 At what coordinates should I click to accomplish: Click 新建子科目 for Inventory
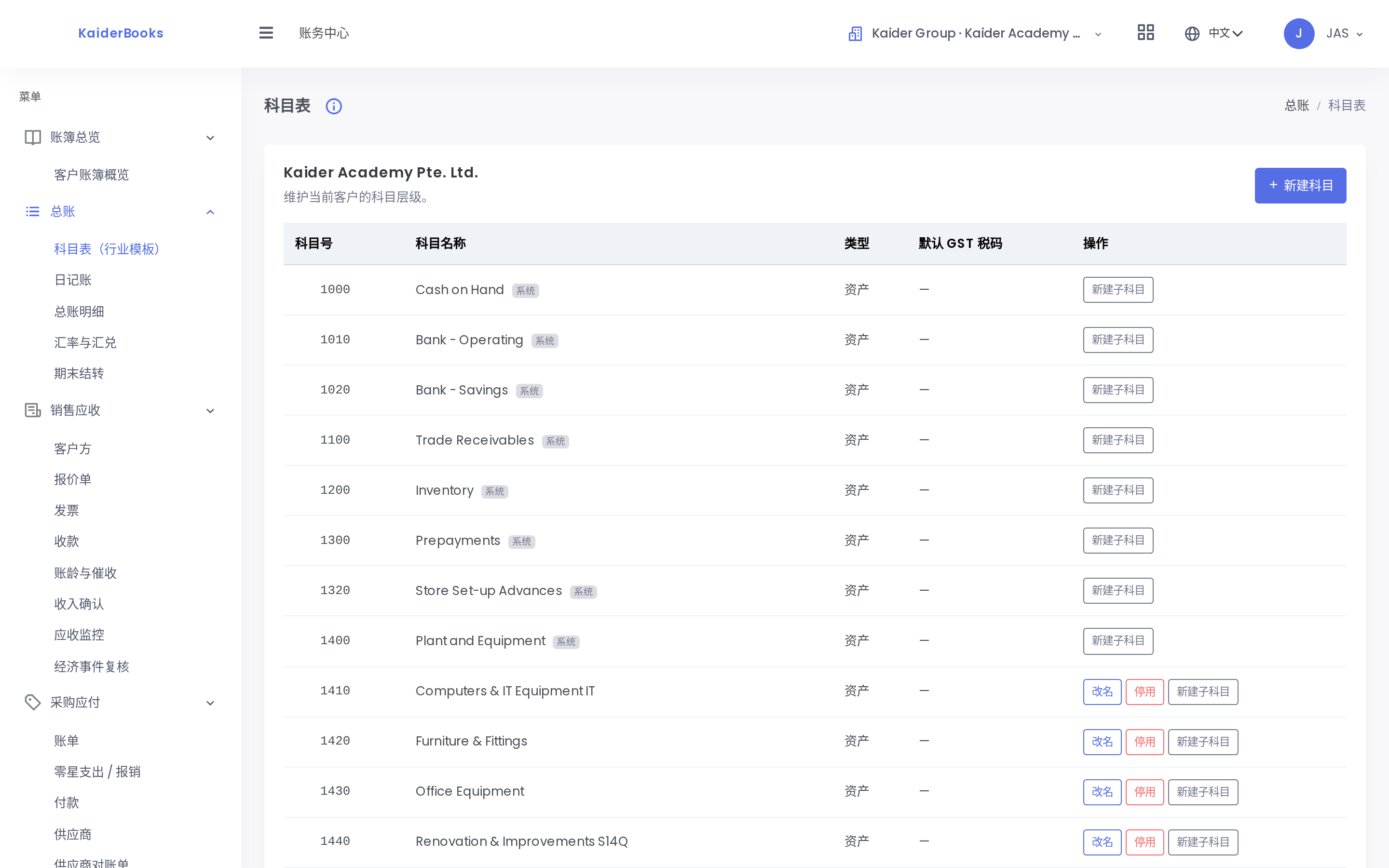point(1118,490)
